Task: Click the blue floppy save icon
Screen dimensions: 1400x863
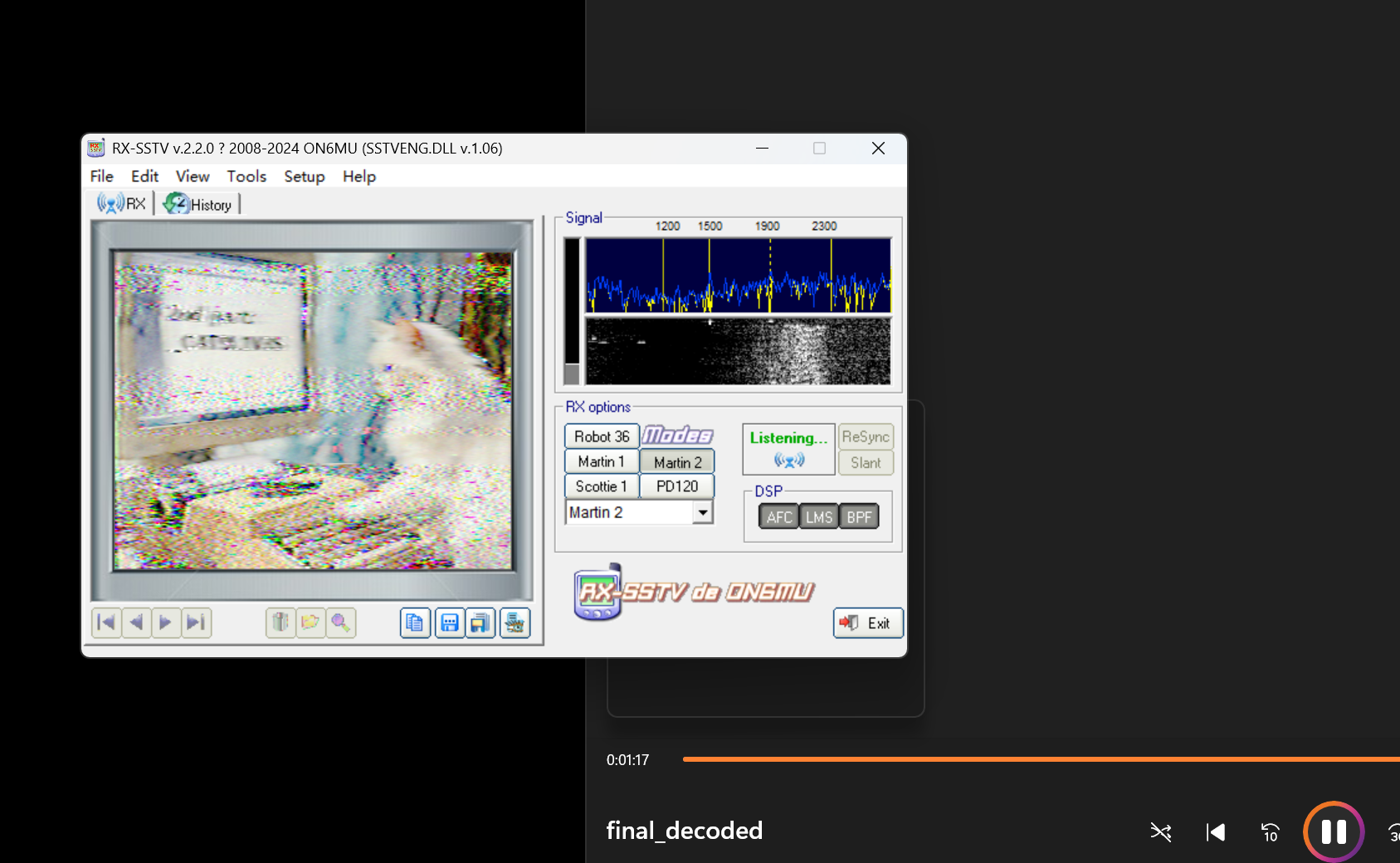Action: pyautogui.click(x=449, y=623)
